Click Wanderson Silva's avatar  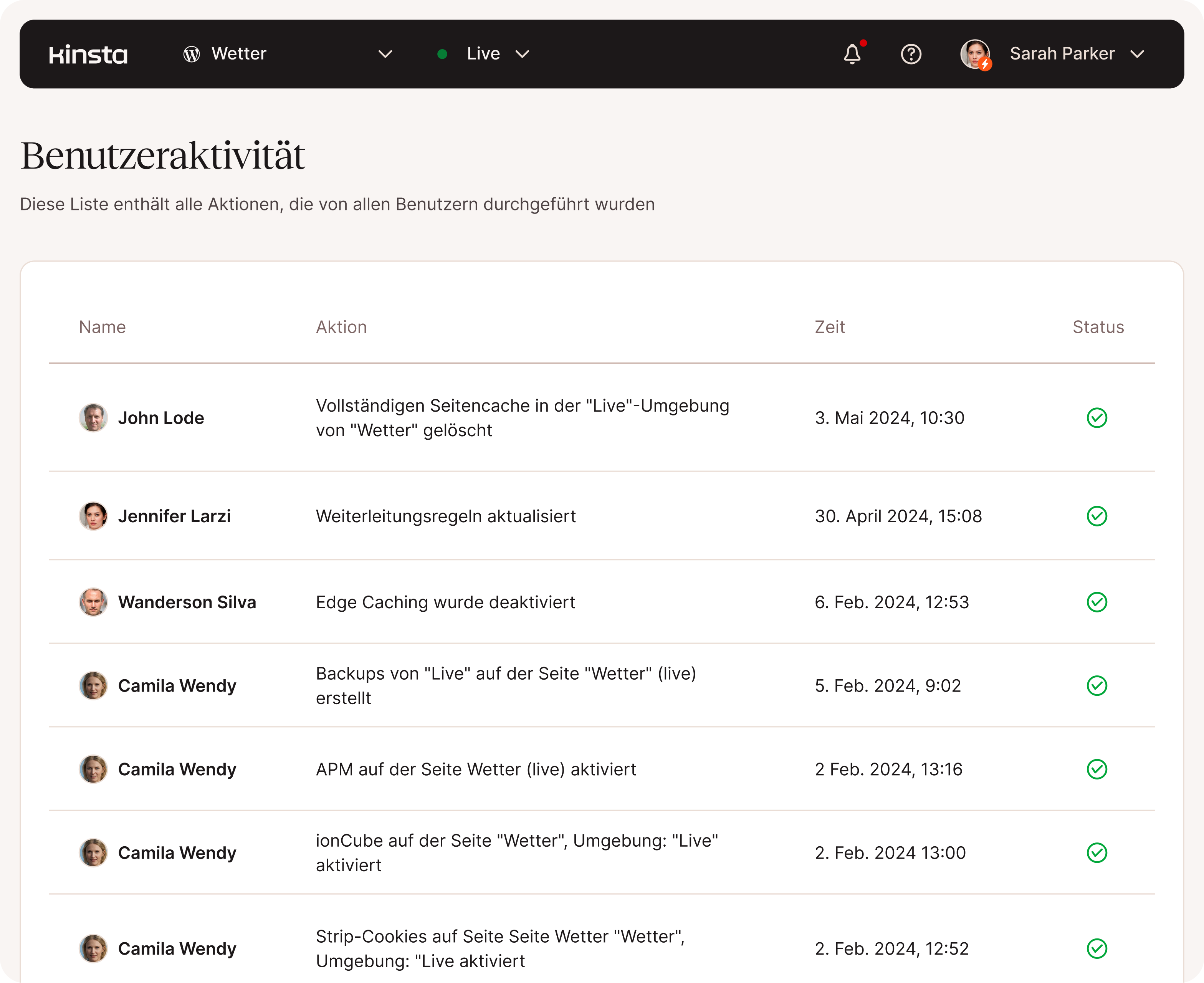pos(93,602)
